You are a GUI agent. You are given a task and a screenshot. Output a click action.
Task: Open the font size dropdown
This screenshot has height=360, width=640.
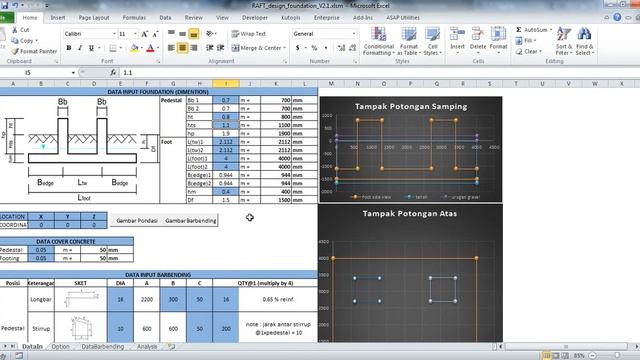[x=135, y=34]
